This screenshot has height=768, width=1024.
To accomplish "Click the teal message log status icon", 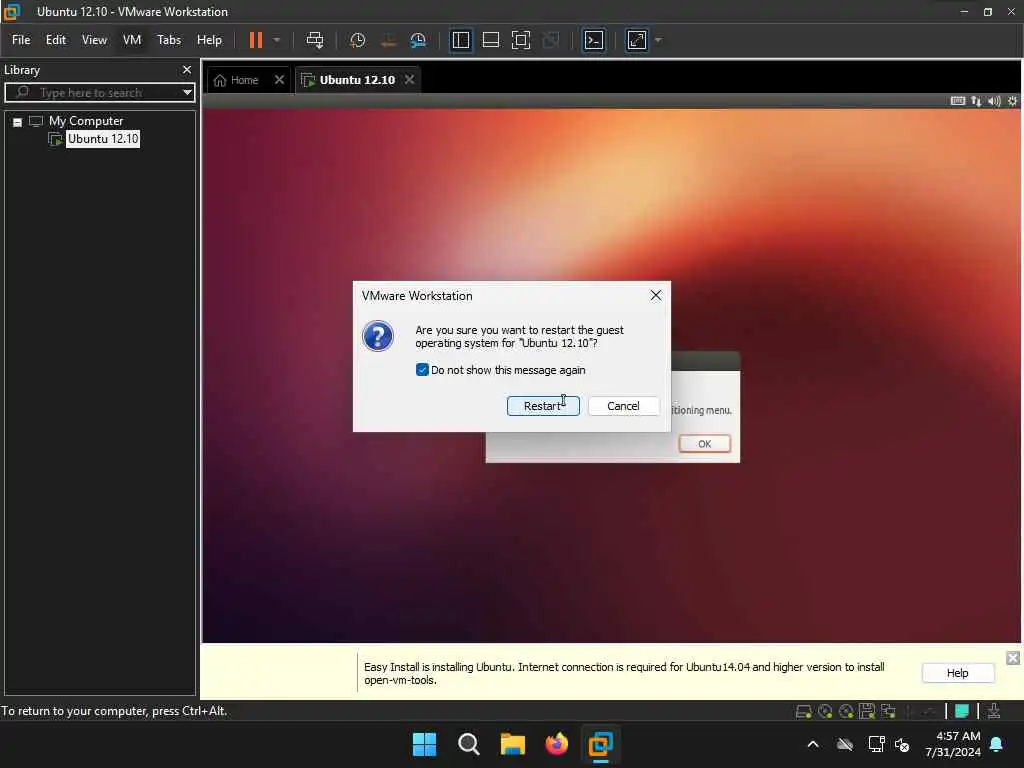I will click(961, 711).
